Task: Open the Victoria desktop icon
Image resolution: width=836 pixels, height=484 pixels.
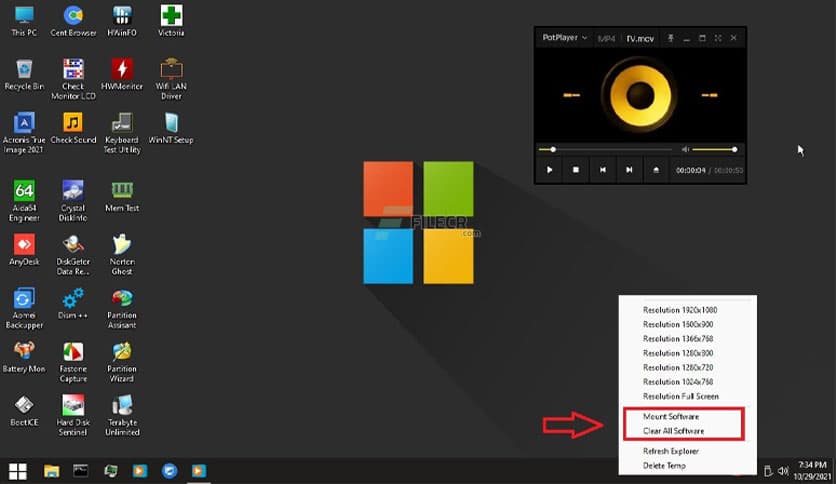Action: tap(172, 17)
